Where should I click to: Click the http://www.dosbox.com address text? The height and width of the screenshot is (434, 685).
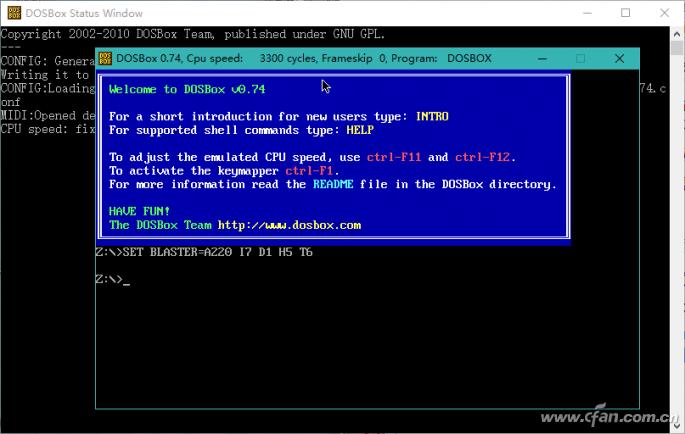289,225
